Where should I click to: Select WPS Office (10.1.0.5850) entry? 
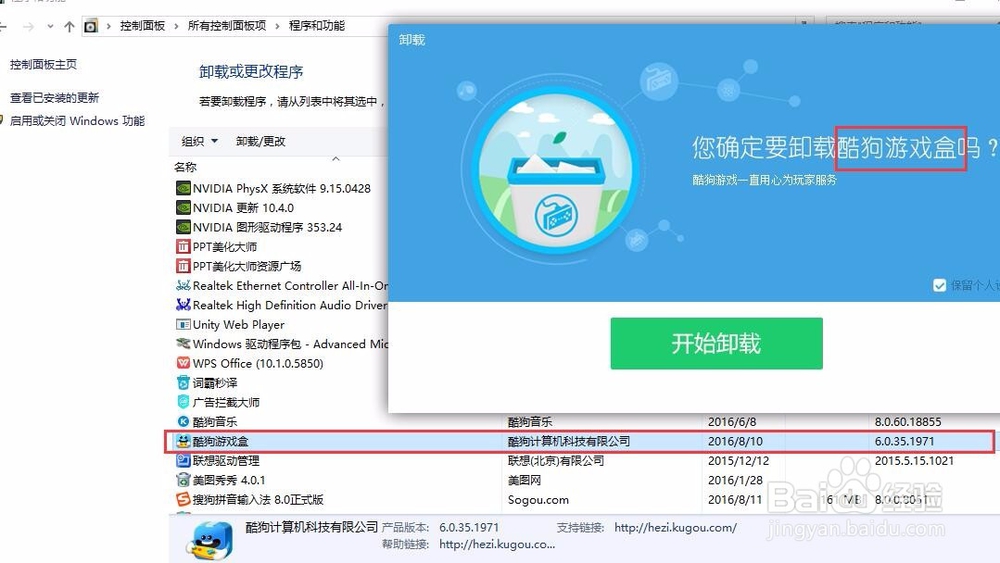tap(258, 363)
